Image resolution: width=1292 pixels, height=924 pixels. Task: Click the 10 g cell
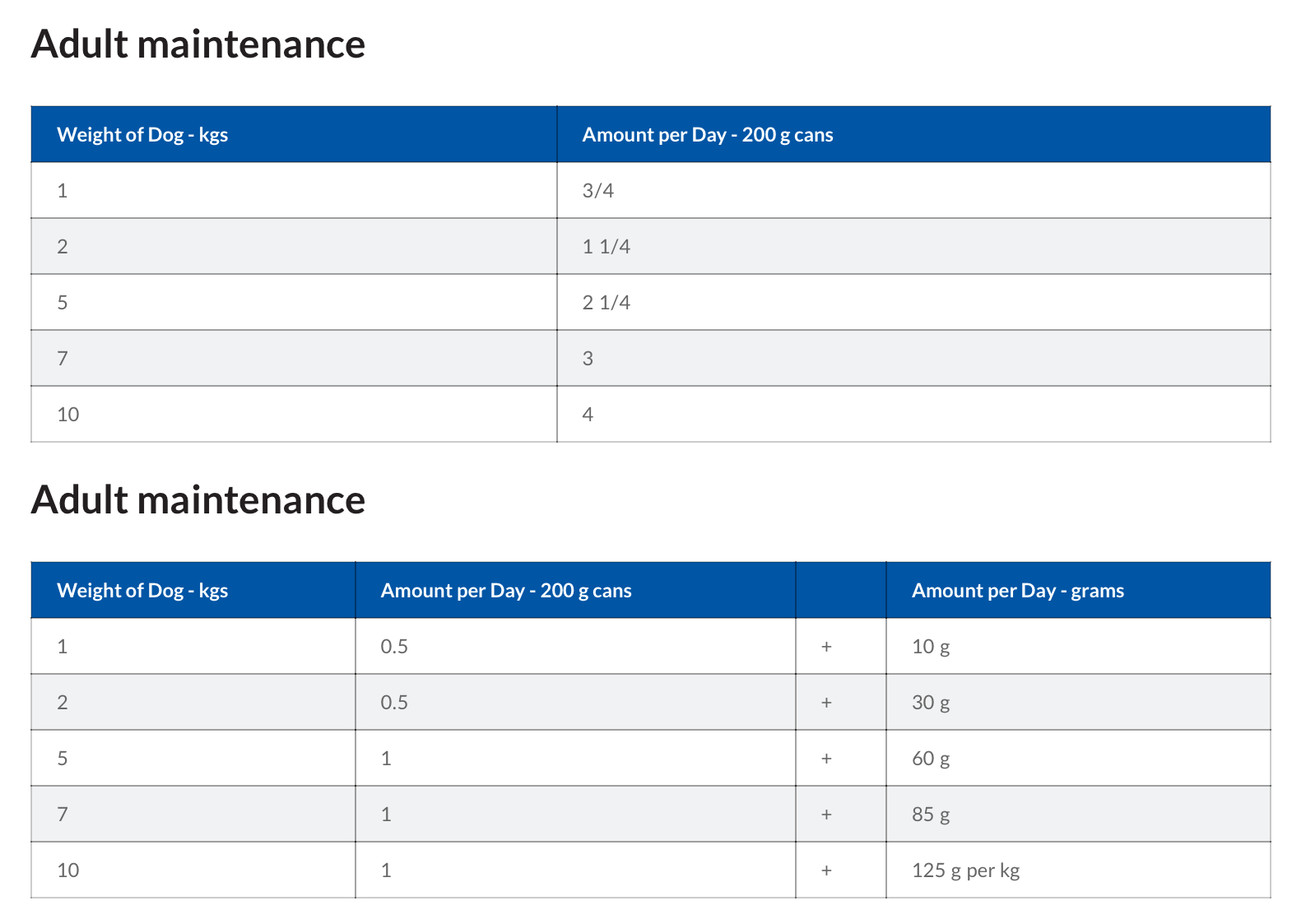(x=1078, y=646)
